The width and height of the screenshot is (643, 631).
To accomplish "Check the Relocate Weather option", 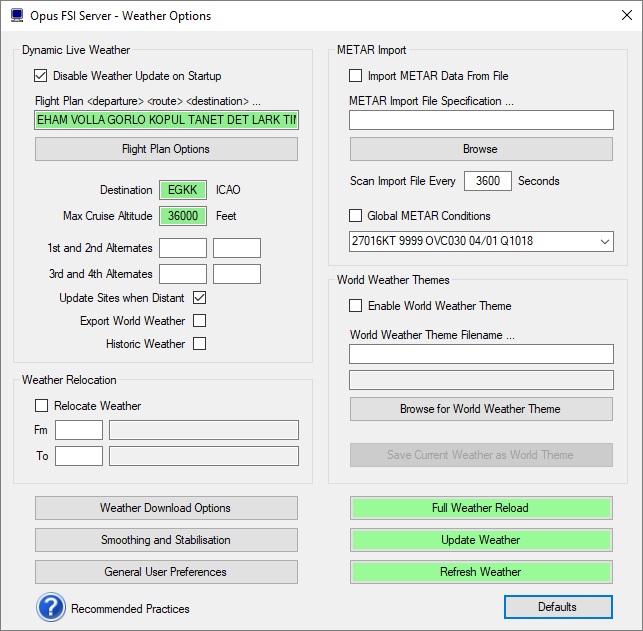I will [41, 405].
